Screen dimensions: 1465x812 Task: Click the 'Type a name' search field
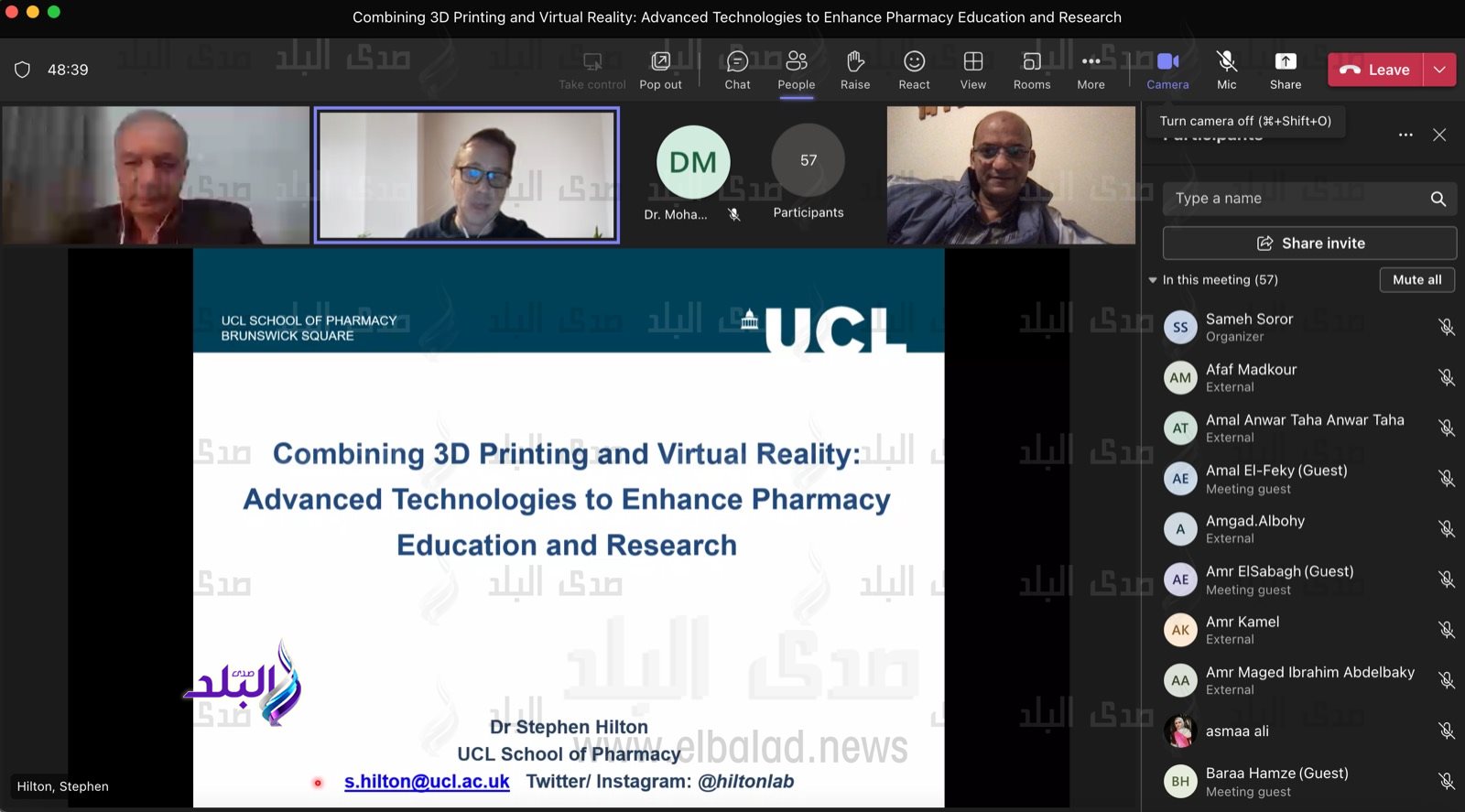coord(1296,199)
